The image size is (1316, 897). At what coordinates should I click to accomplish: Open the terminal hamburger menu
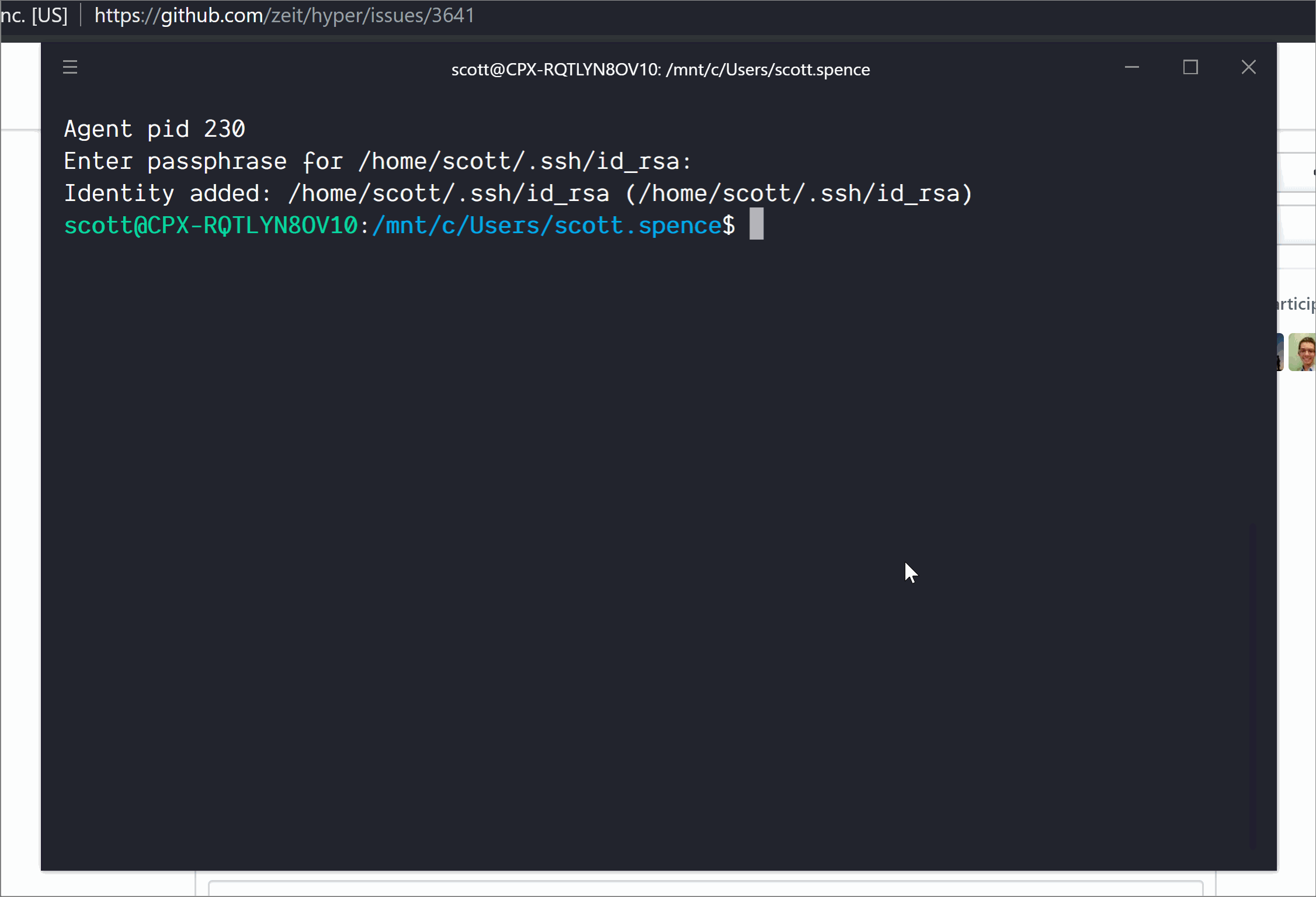coord(70,67)
